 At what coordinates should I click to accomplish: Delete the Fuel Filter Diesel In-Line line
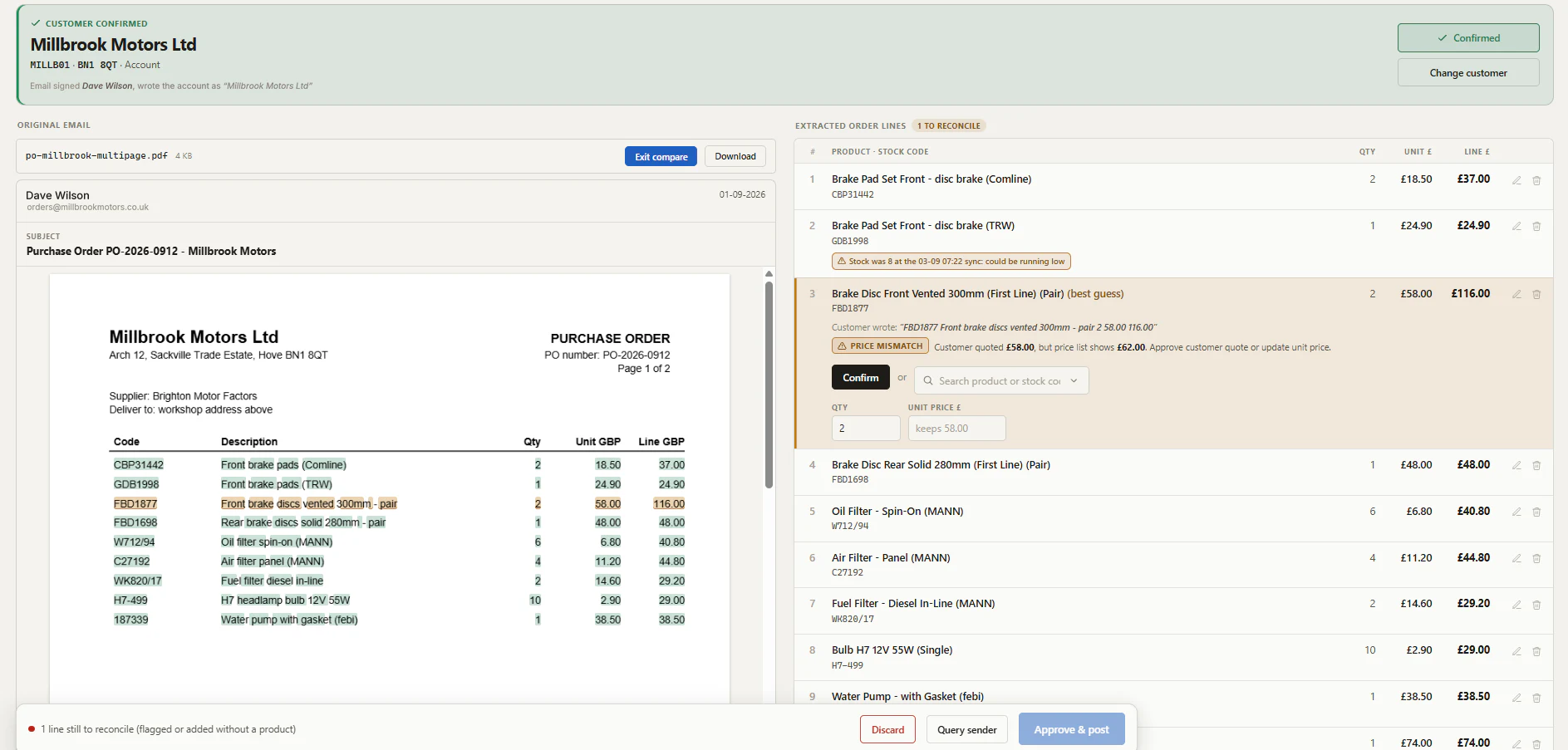(x=1536, y=604)
